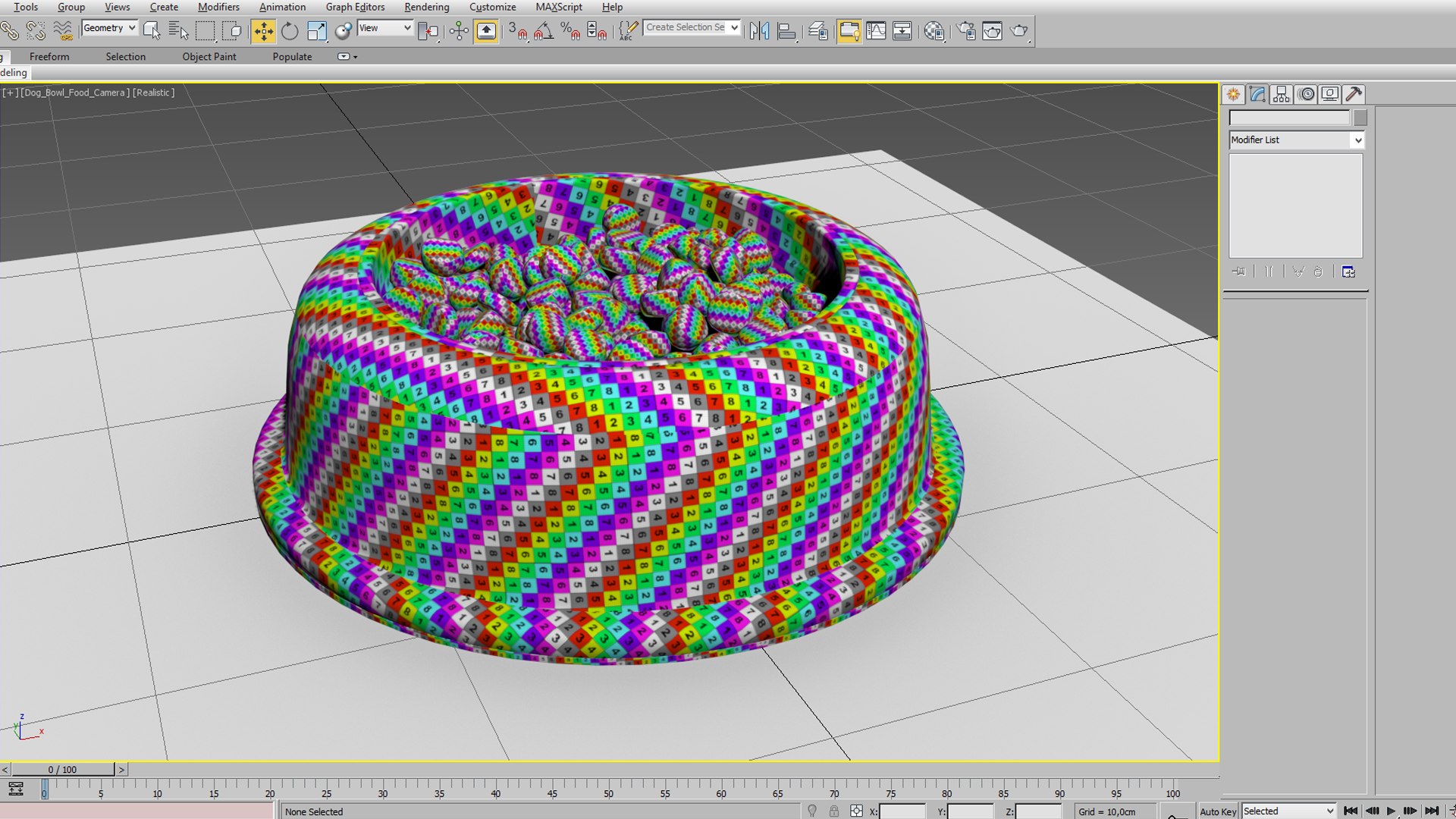Screen dimensions: 1456x819
Task: Click the Use Pivot Point Center icon
Action: point(428,31)
